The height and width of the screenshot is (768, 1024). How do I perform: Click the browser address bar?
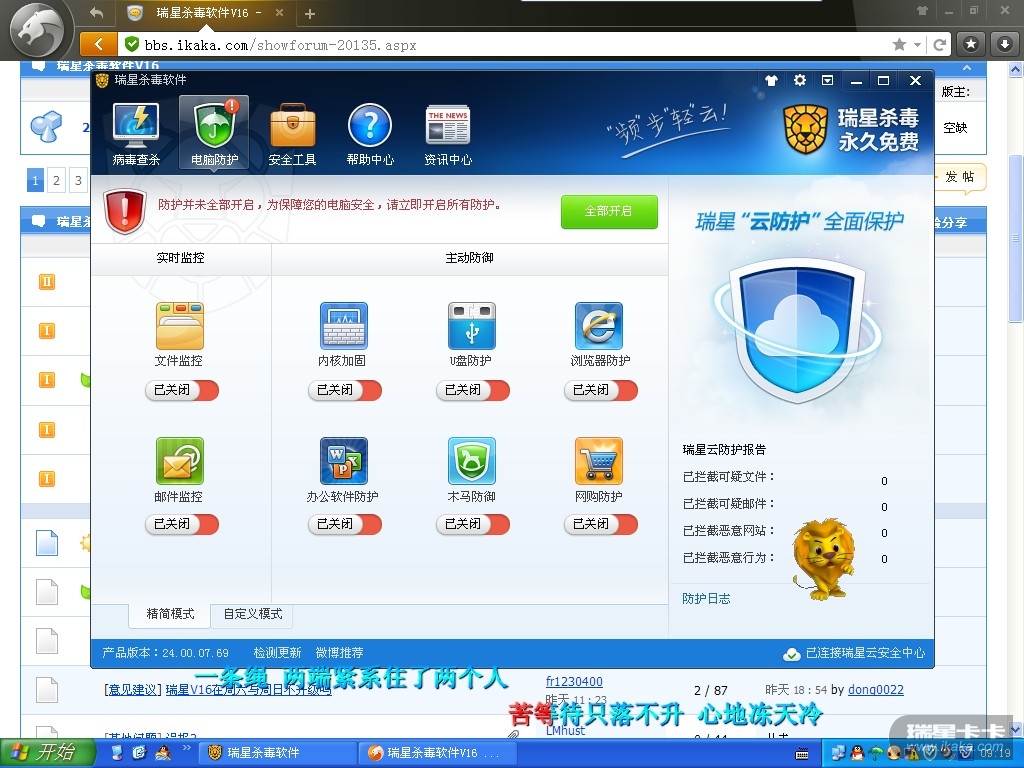click(509, 44)
